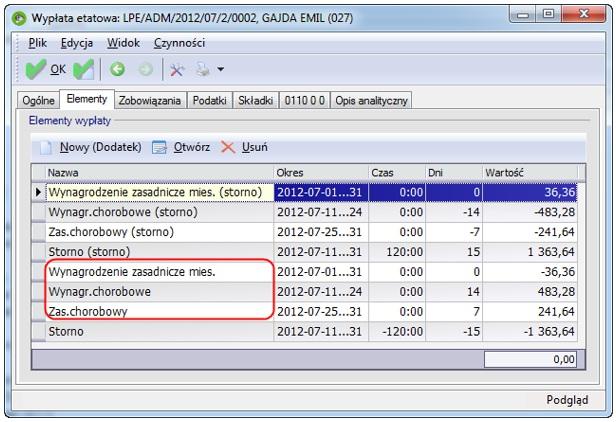The width and height of the screenshot is (616, 422).
Task: Open the Czynności menu
Action: click(x=179, y=43)
